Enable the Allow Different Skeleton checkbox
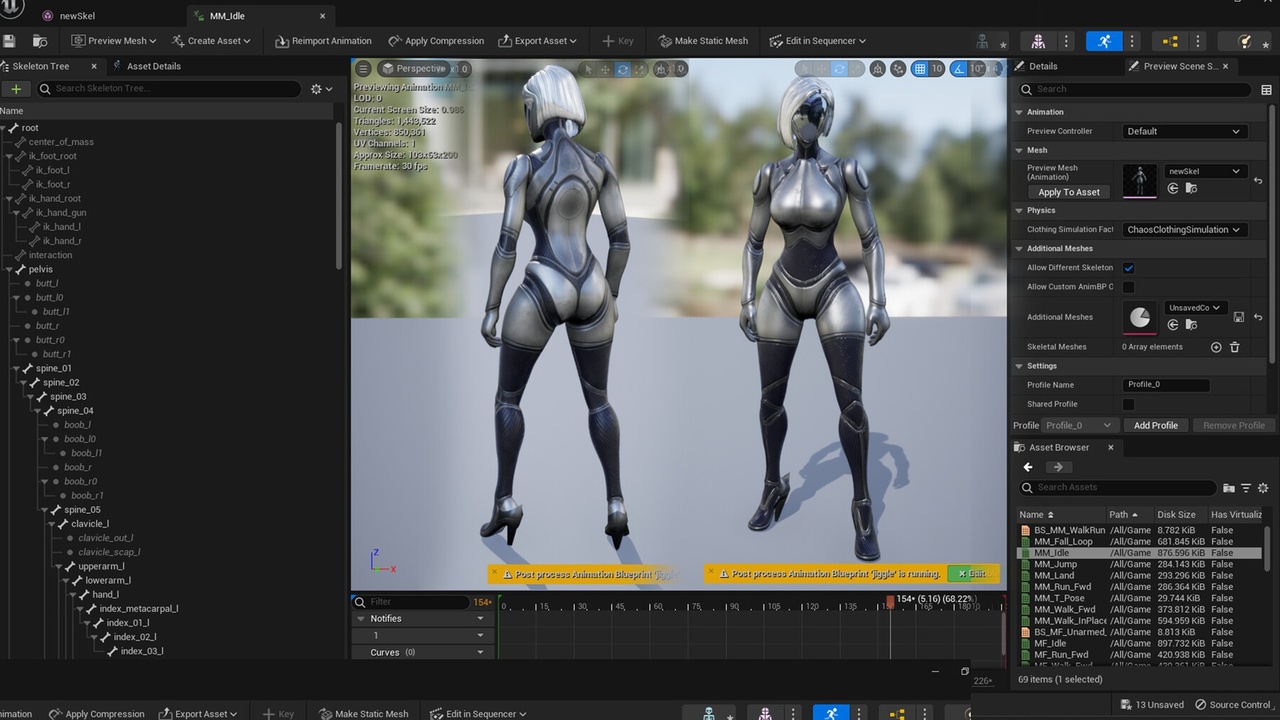Screen dimensions: 1280x720 (x=1128, y=268)
